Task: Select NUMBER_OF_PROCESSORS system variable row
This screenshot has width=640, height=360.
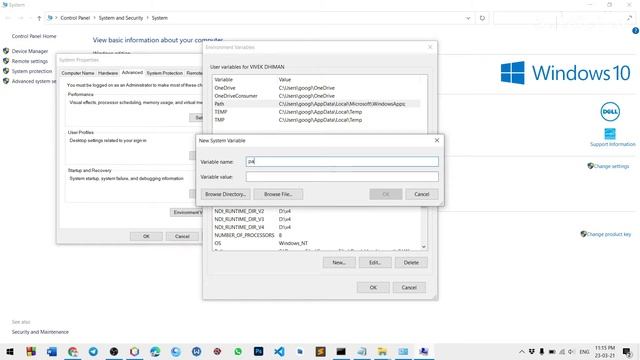Action: point(316,235)
